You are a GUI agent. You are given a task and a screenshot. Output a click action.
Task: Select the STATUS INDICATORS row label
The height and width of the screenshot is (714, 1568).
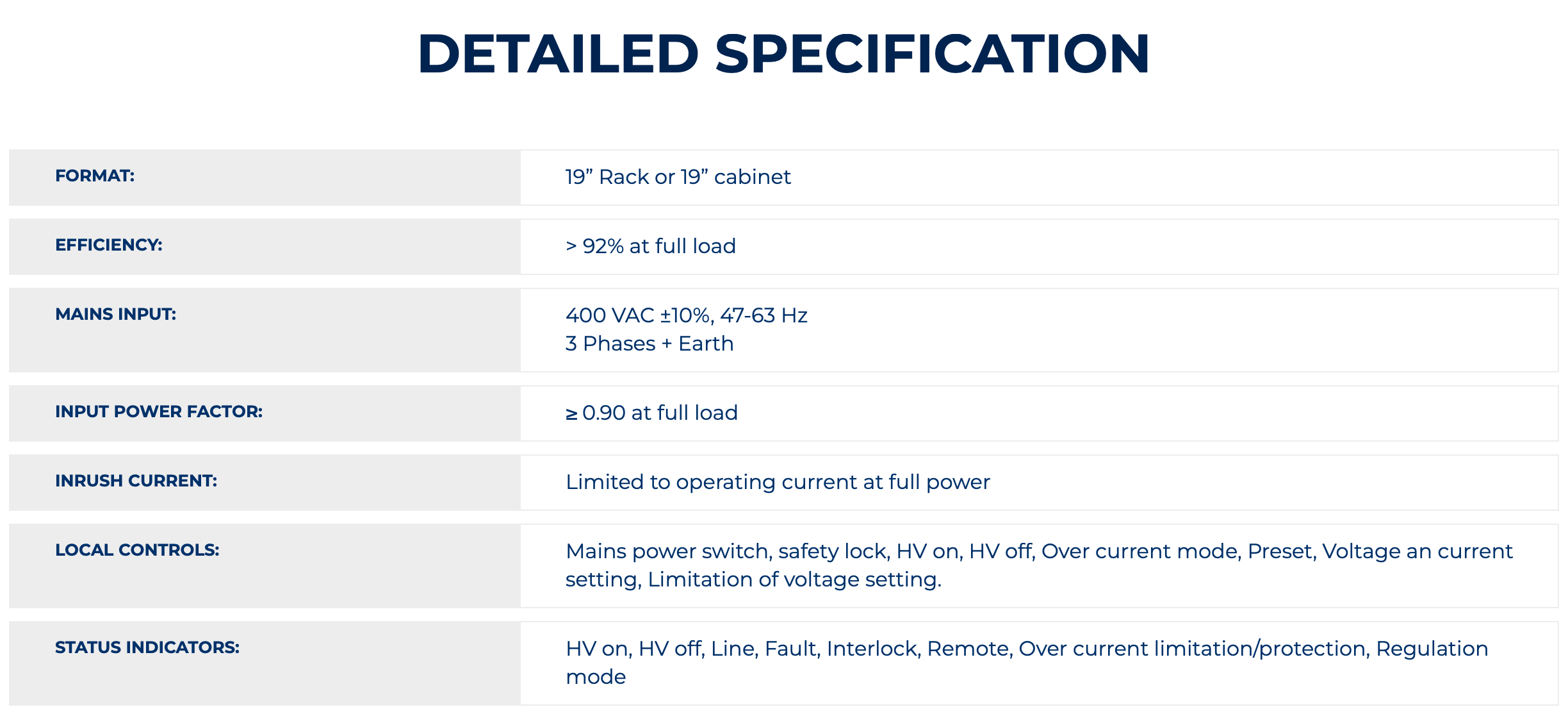click(147, 647)
